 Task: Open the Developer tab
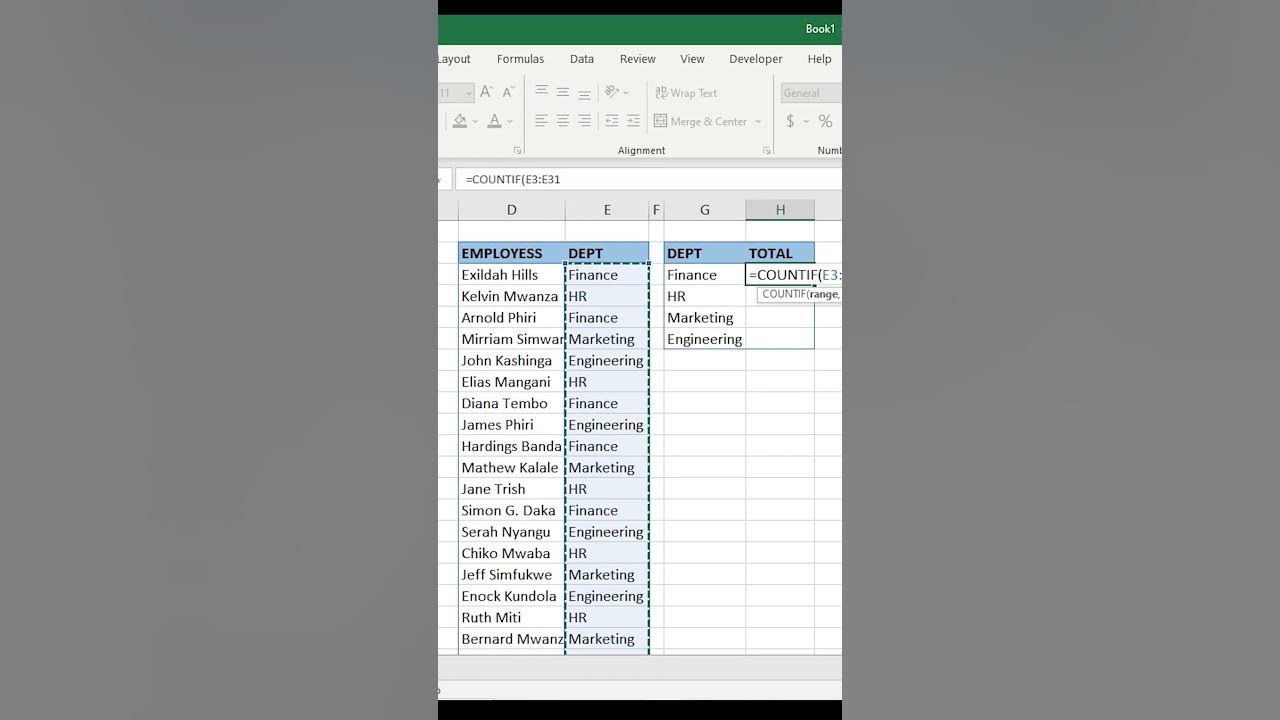(x=756, y=59)
